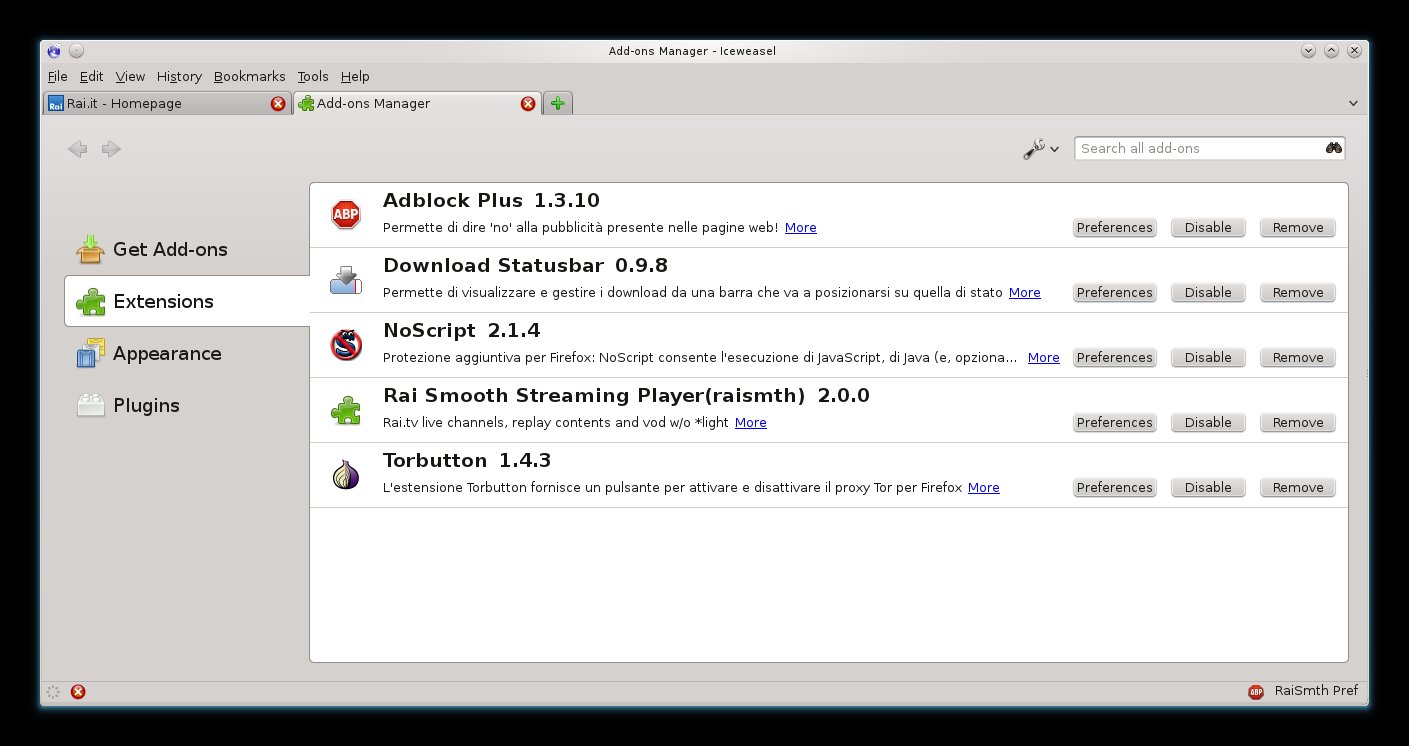1409x746 pixels.
Task: Remove the Rai Smooth Streaming Player
Action: coord(1298,423)
